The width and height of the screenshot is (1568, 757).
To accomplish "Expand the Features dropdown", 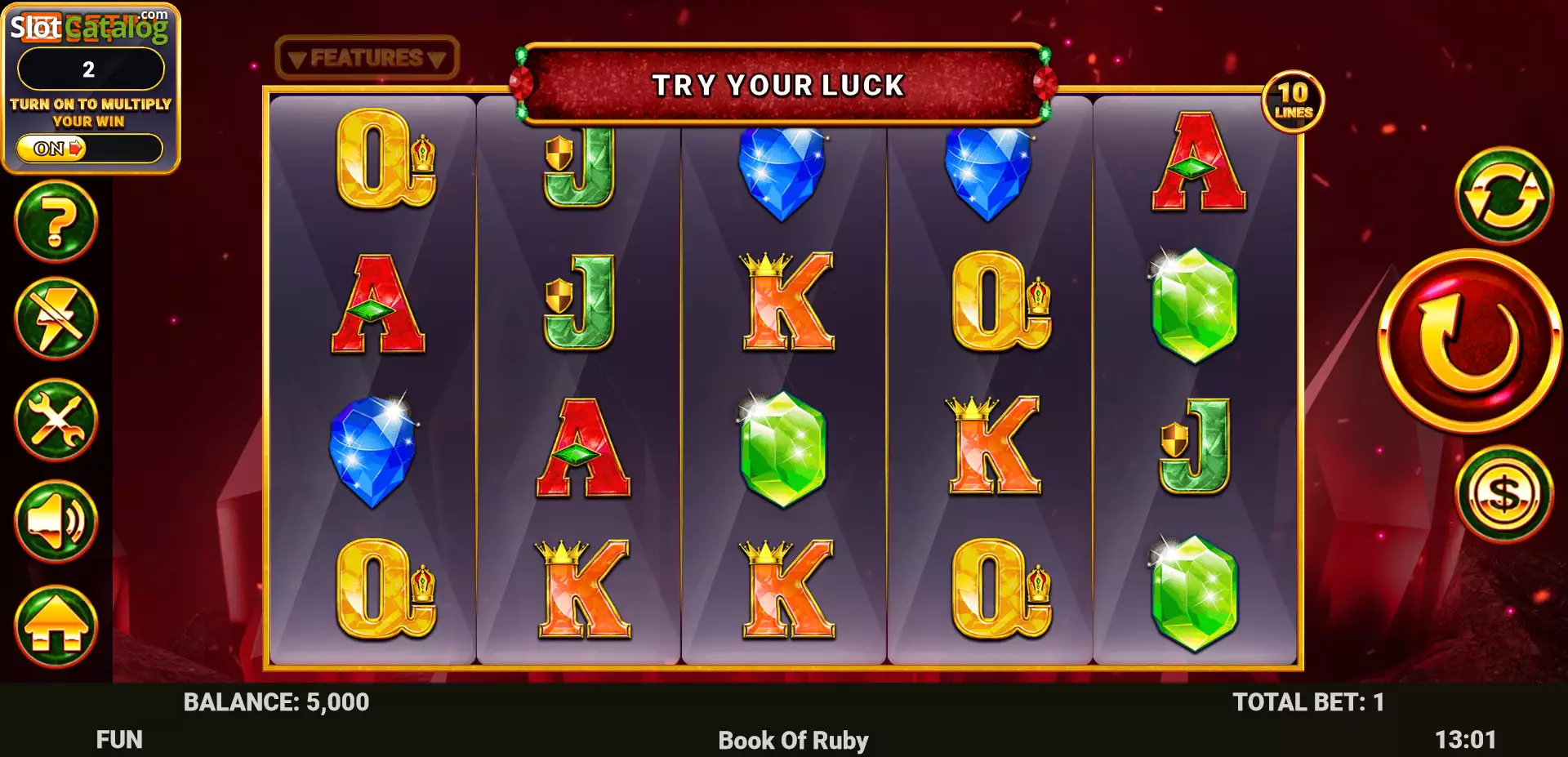I will (x=367, y=58).
